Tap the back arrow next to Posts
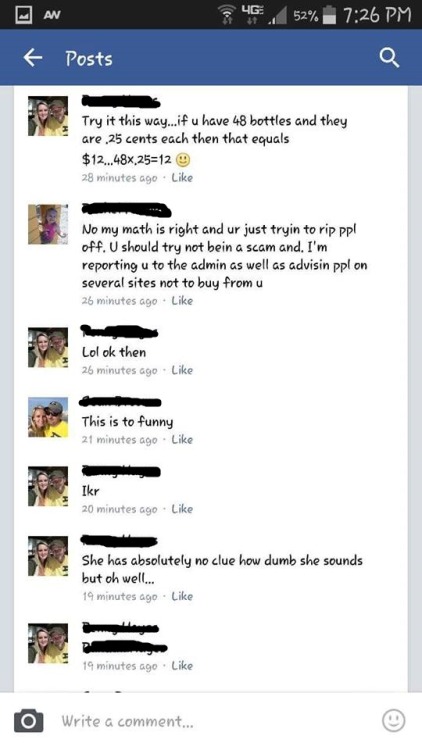Viewport: 422px width, 750px height. tap(33, 58)
